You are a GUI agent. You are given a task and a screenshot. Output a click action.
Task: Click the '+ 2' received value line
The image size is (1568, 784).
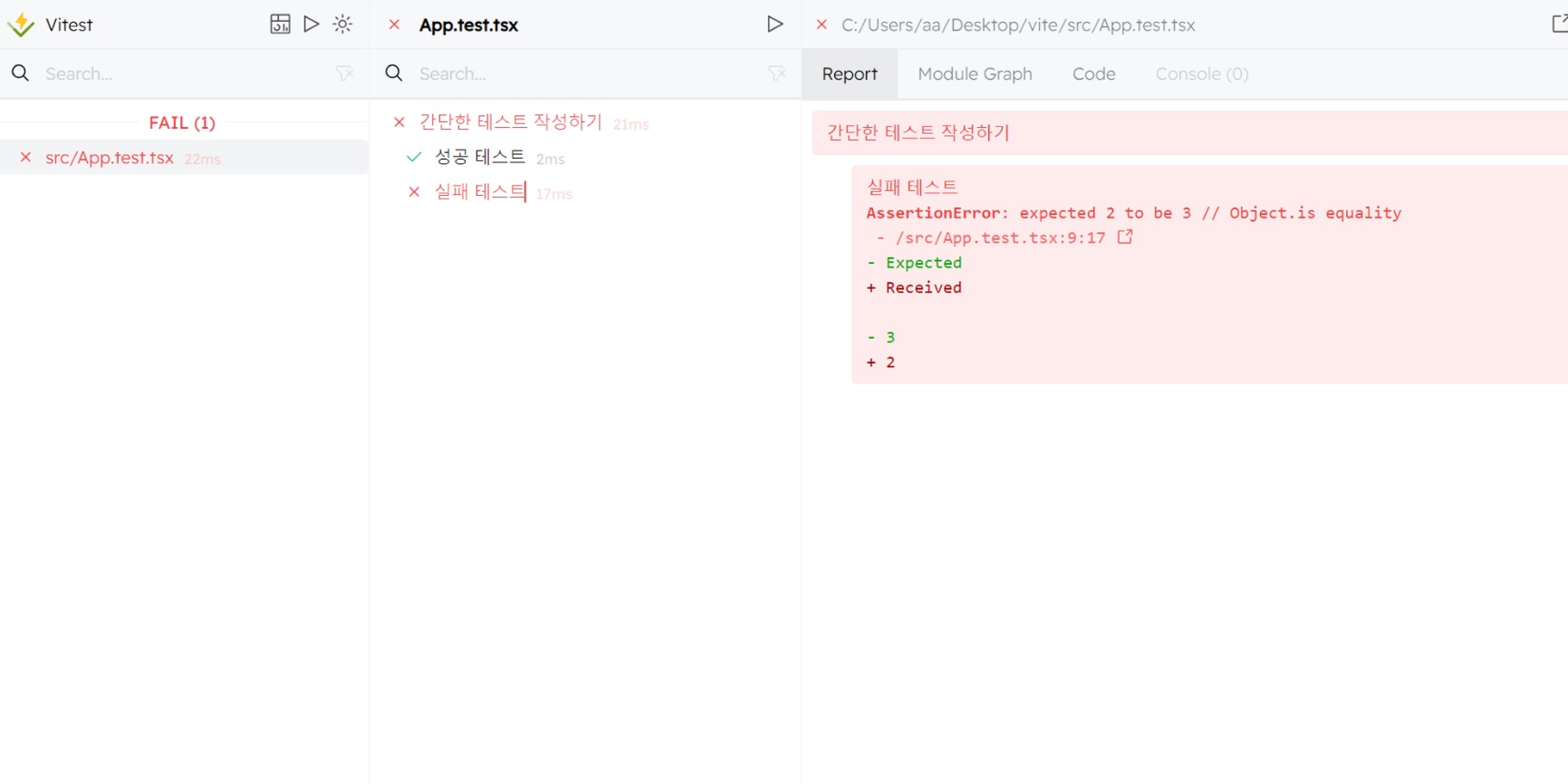[880, 363]
